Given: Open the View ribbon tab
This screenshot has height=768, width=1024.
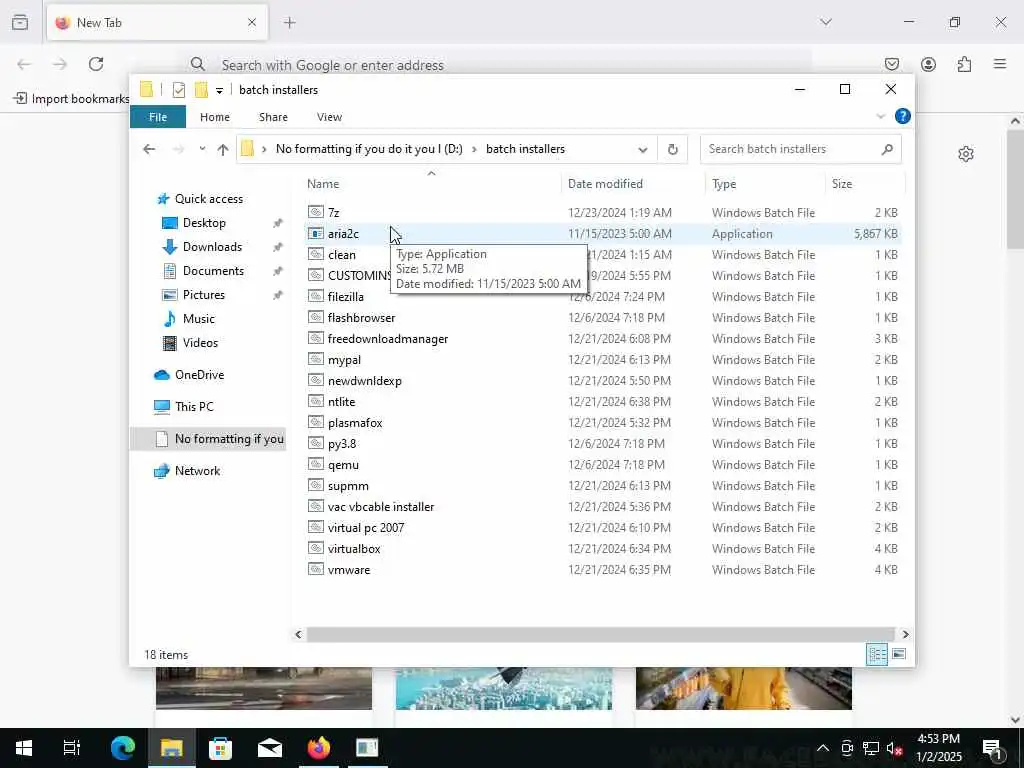Looking at the screenshot, I should pos(329,117).
